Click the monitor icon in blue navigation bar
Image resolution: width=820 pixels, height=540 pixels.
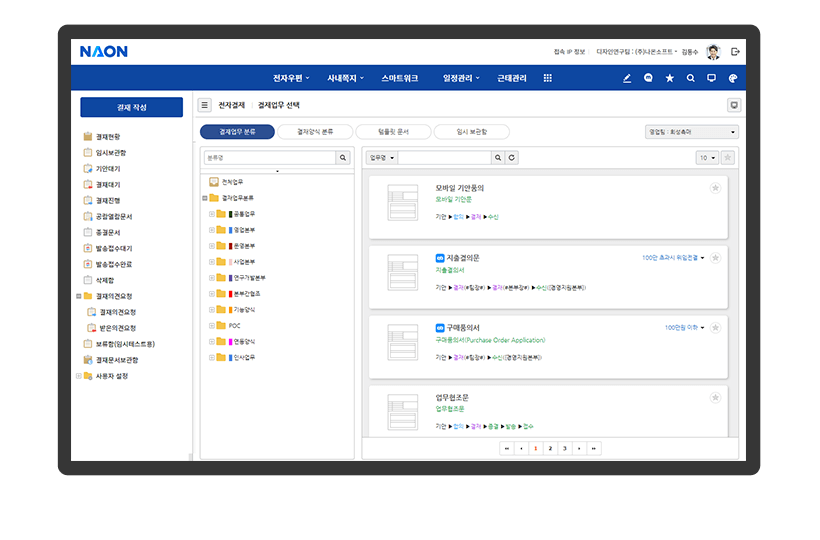coord(711,78)
